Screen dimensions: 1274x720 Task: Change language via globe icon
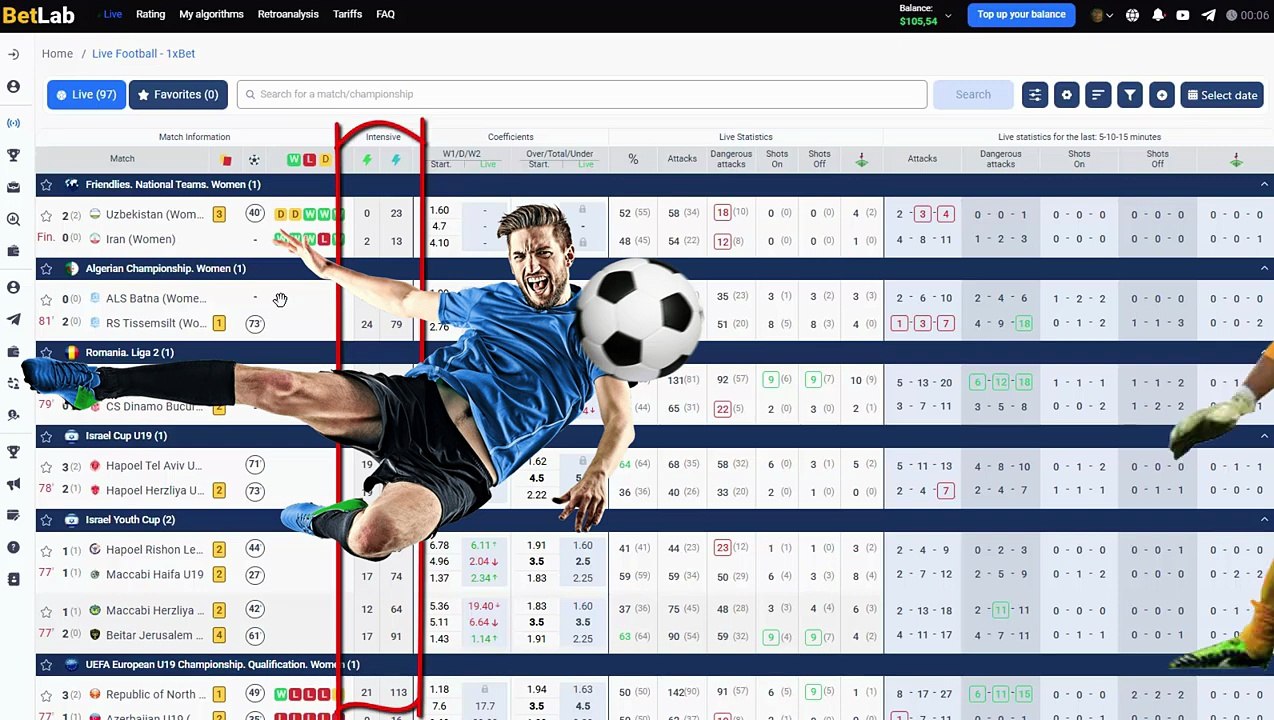[x=1132, y=15]
